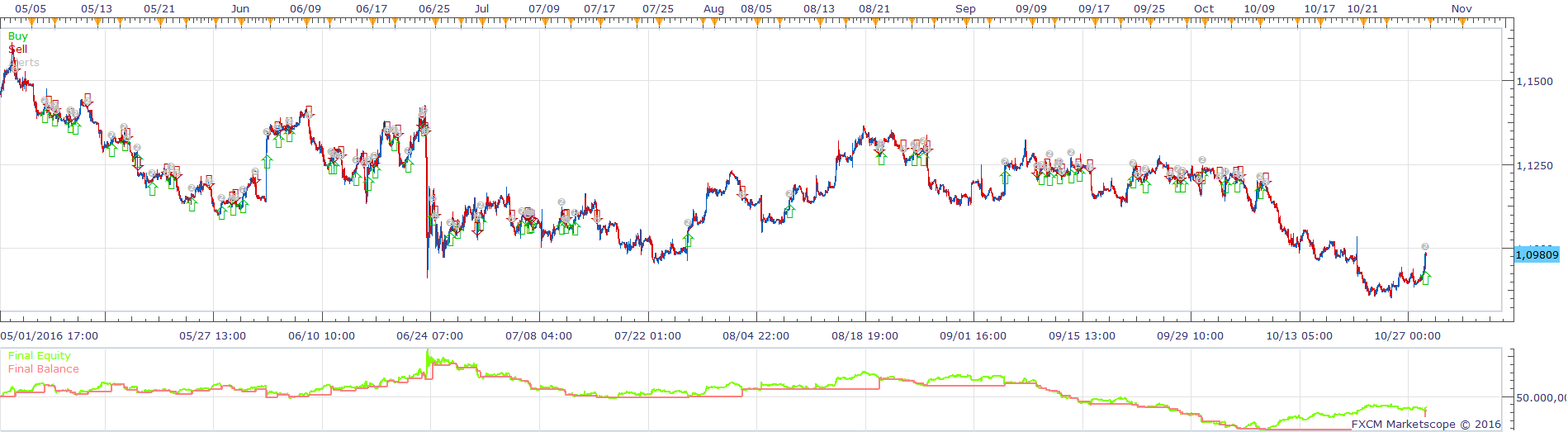
Task: Click the 09/29 10:00 time label
Action: point(1191,336)
